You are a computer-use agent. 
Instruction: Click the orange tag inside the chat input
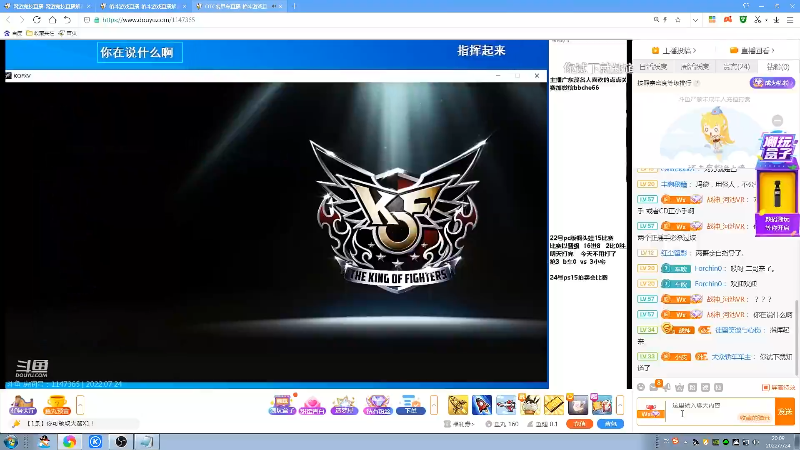pos(754,418)
